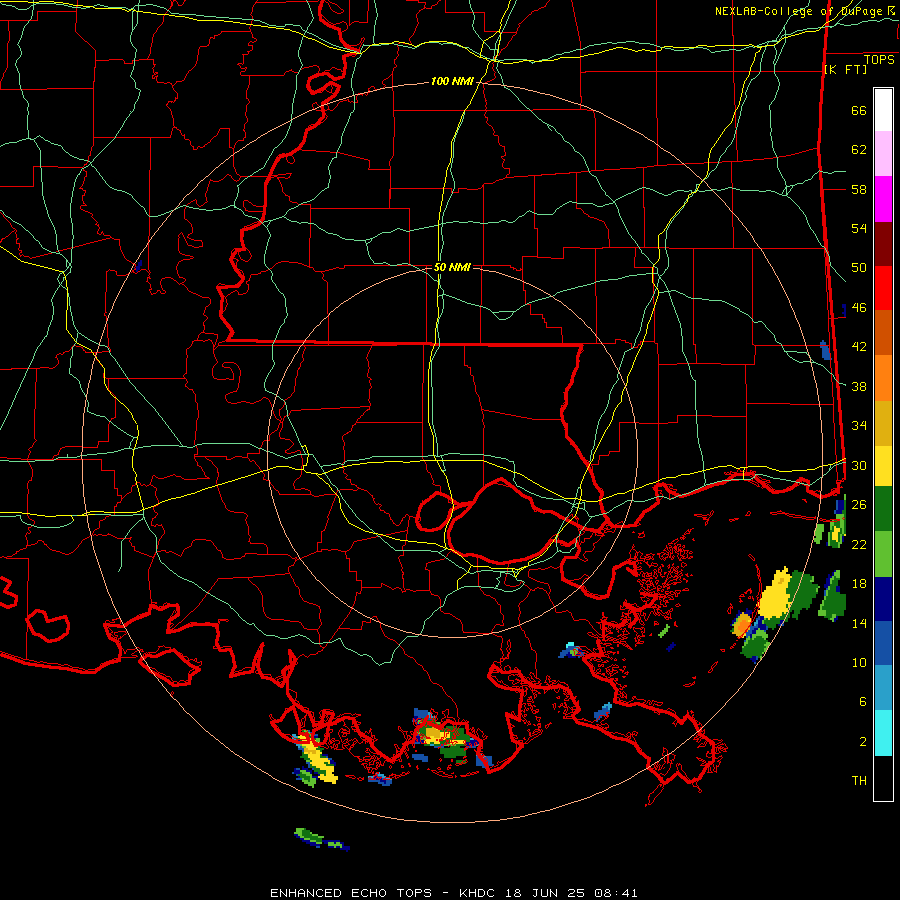Image resolution: width=900 pixels, height=900 pixels.
Task: Click the '100 NMI' range ring label
Action: tap(452, 82)
